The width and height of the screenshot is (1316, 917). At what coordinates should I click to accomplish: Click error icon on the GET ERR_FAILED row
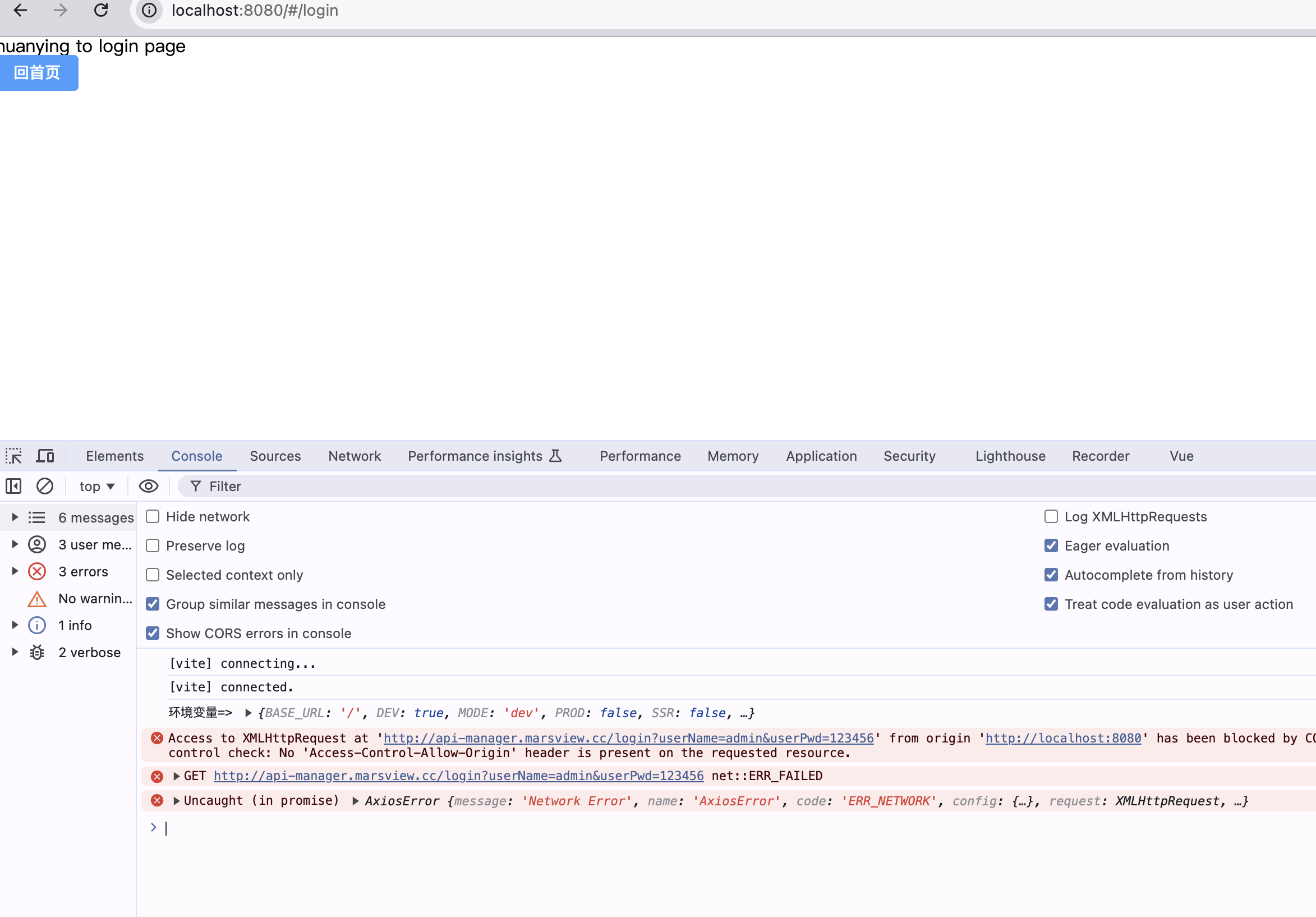tap(157, 777)
